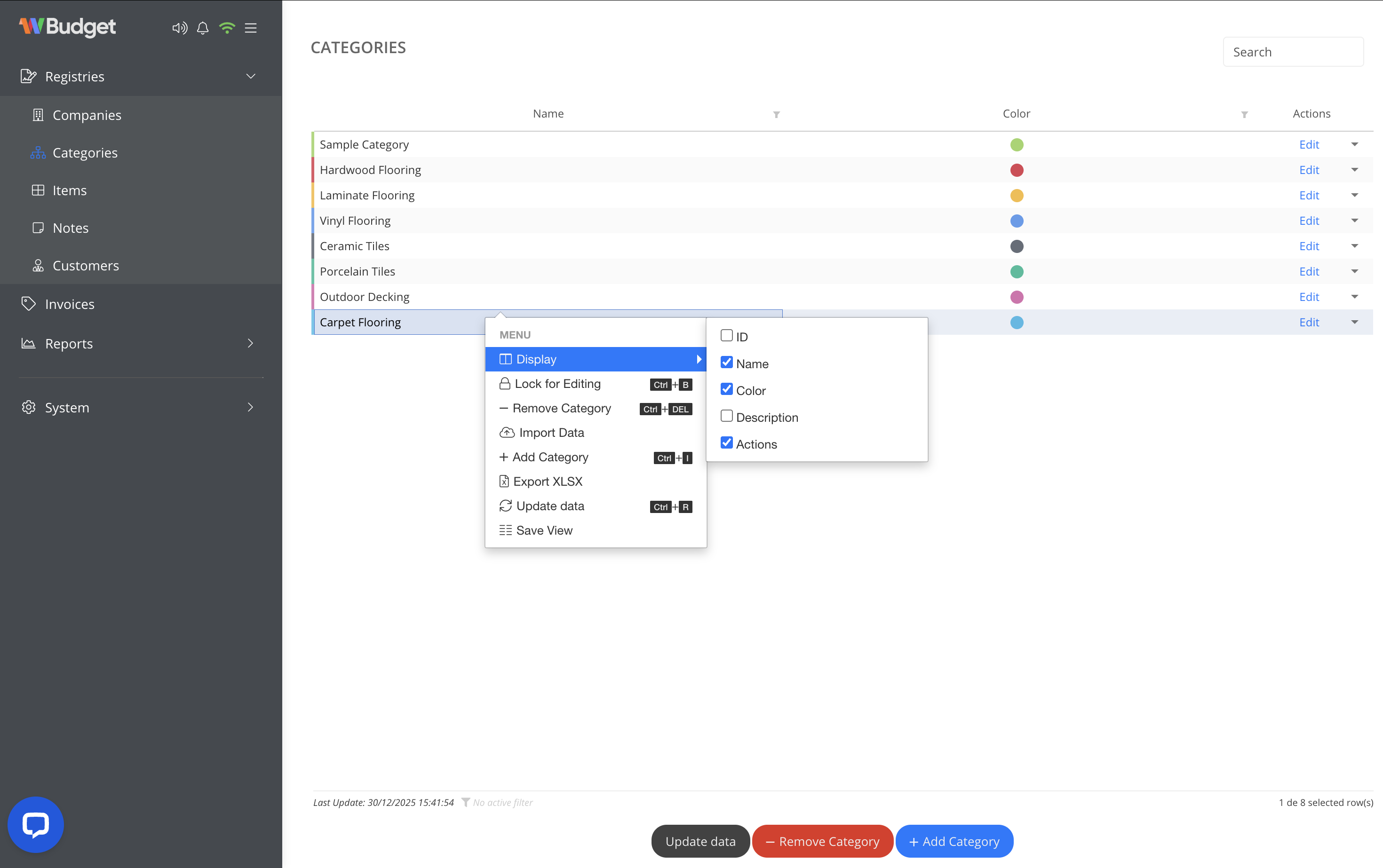1383x868 pixels.
Task: Select Export XLSX in the menu
Action: [548, 481]
